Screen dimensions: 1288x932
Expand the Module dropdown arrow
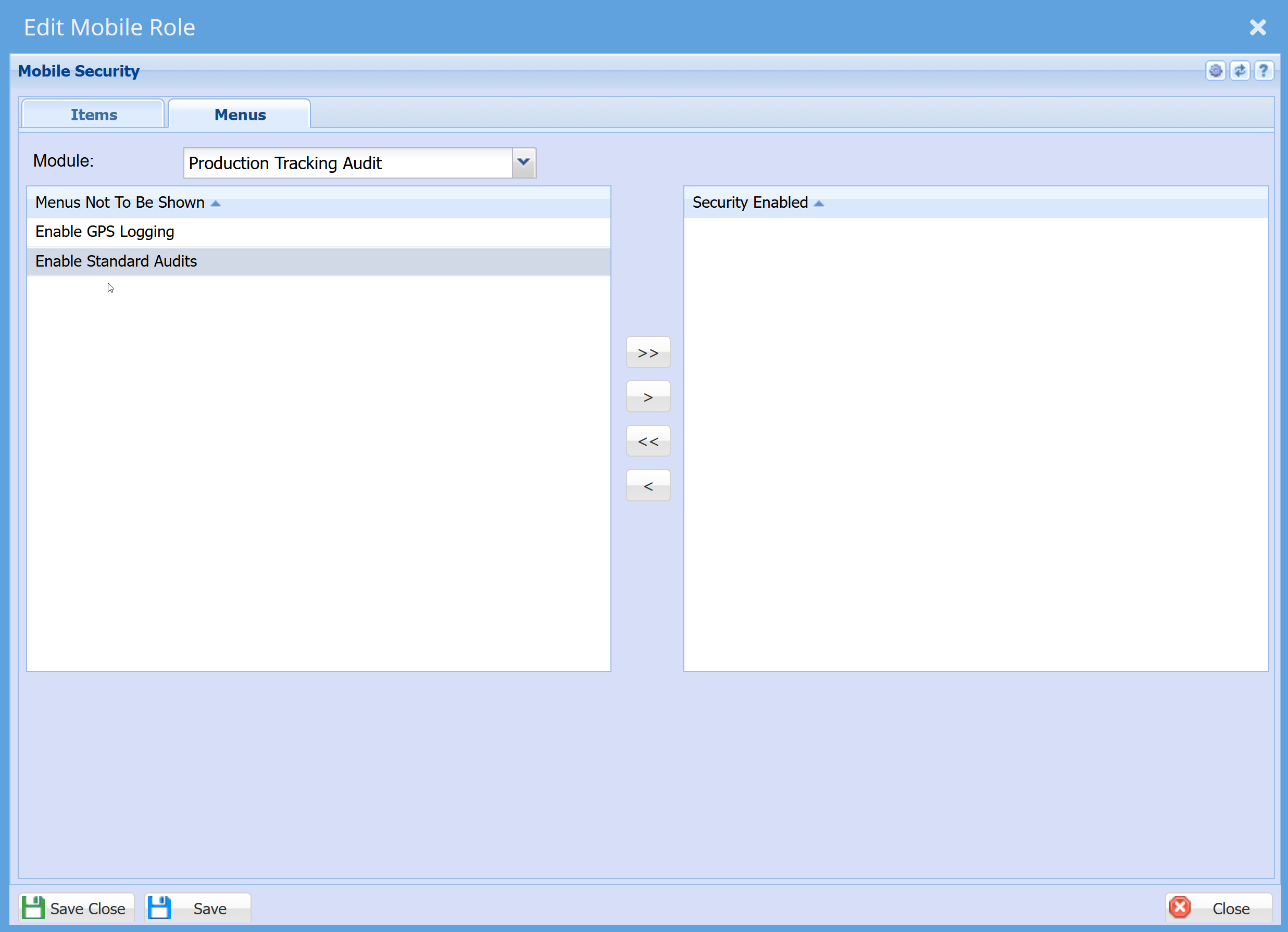[523, 163]
